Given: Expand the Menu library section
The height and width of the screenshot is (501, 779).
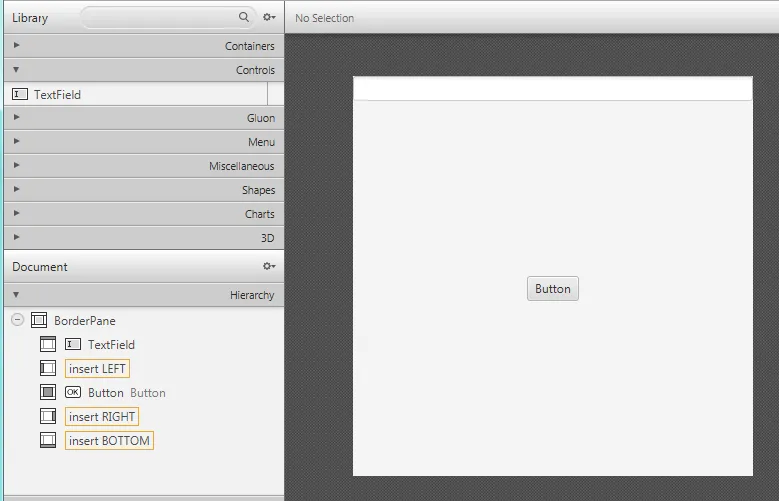Looking at the screenshot, I should [x=16, y=141].
